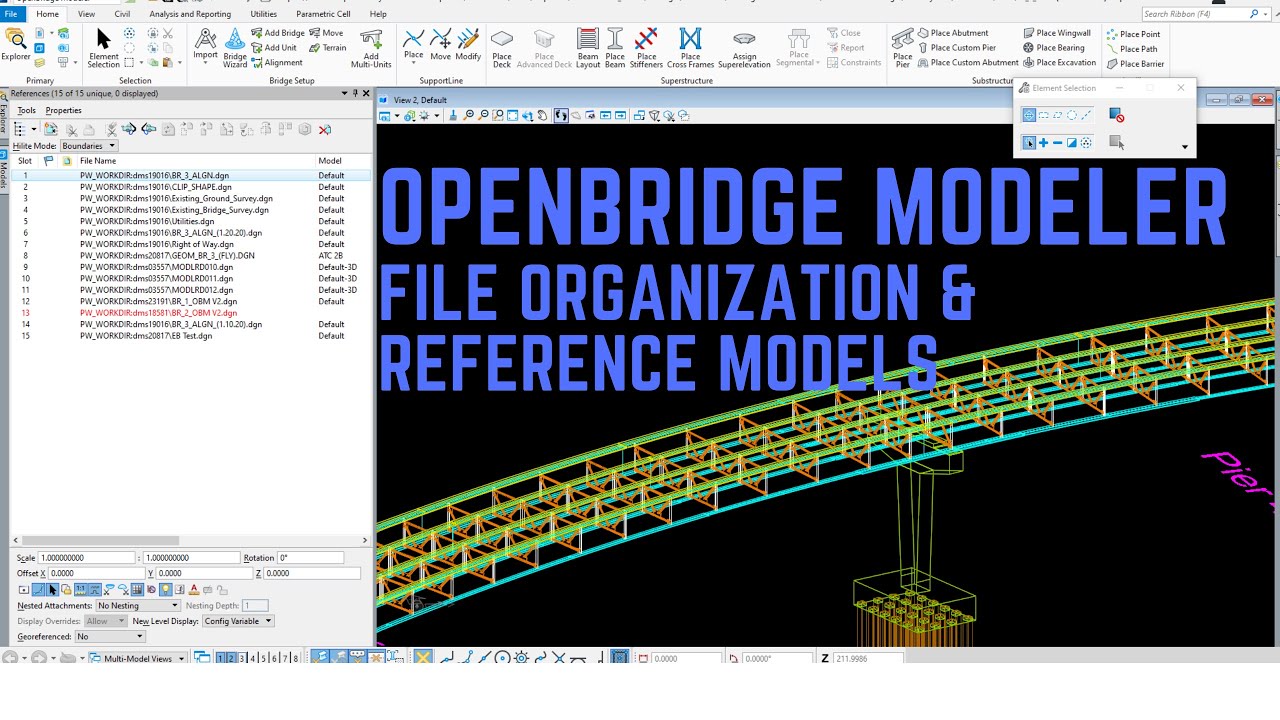Click the Place Pier tool
The height and width of the screenshot is (720, 1280).
pyautogui.click(x=902, y=48)
